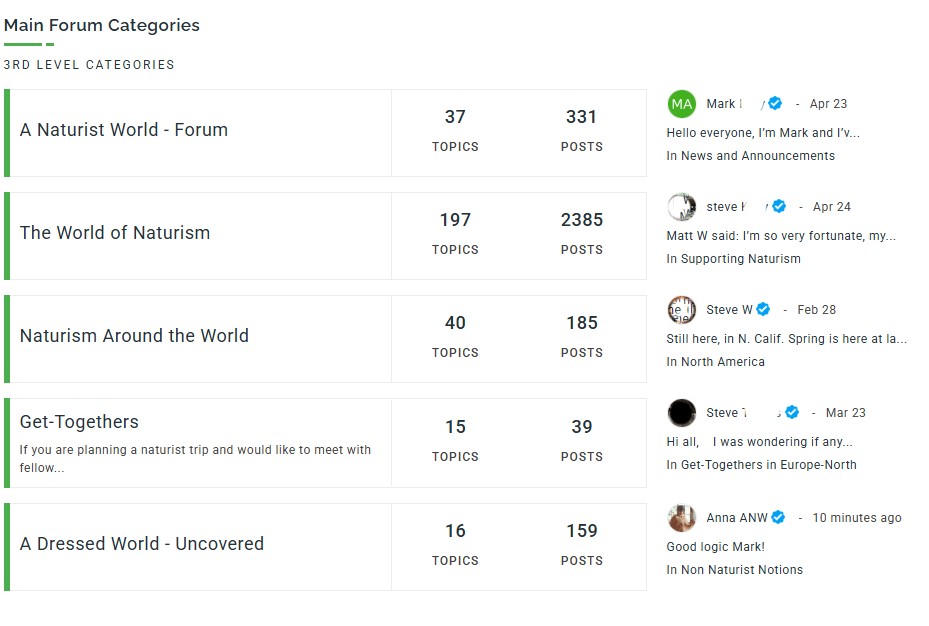Open Naturism Around the World category
Screen dimensions: 929x626
pyautogui.click(x=134, y=336)
